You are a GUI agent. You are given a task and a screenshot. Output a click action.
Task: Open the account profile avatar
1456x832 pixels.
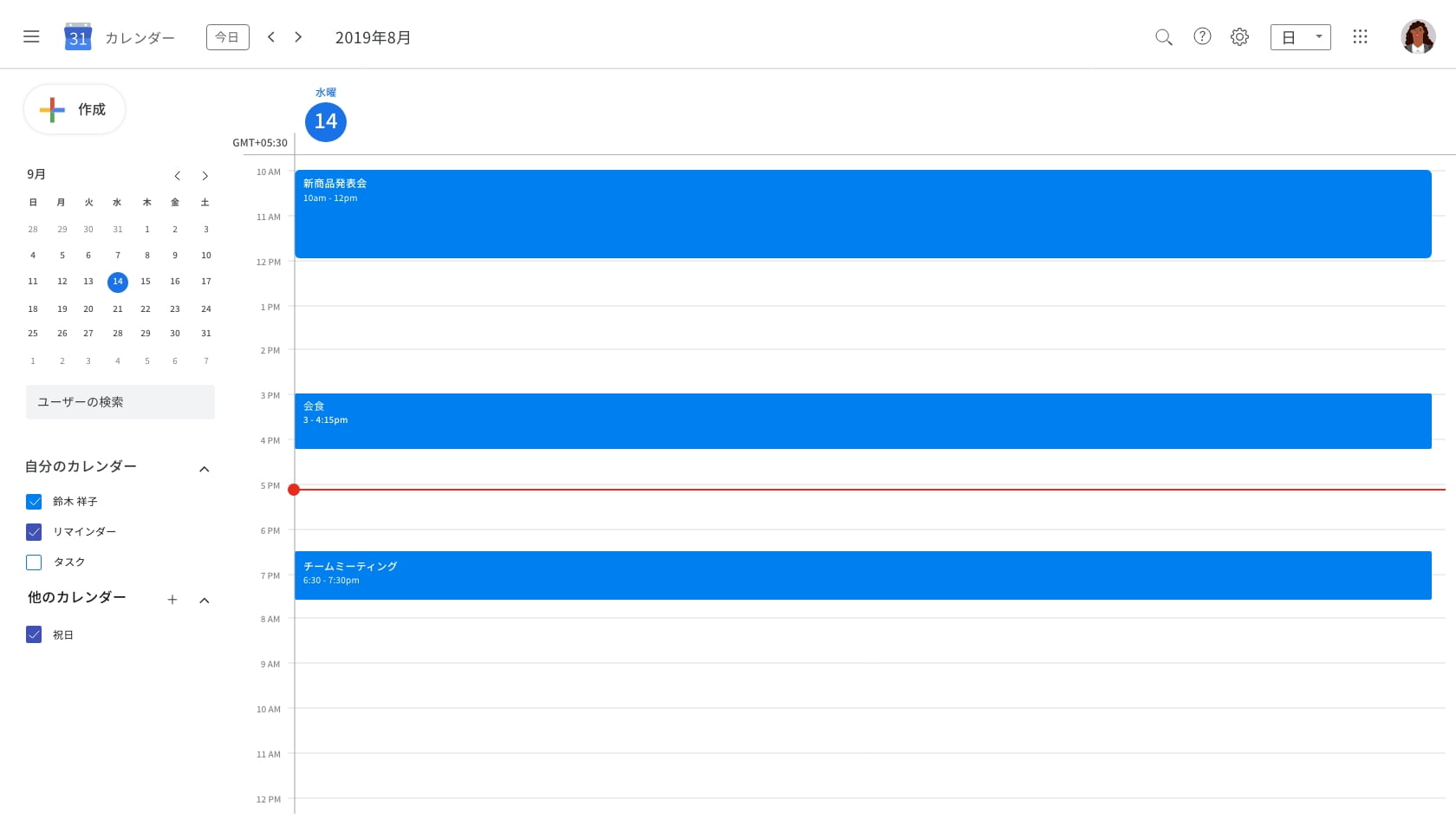pyautogui.click(x=1418, y=36)
